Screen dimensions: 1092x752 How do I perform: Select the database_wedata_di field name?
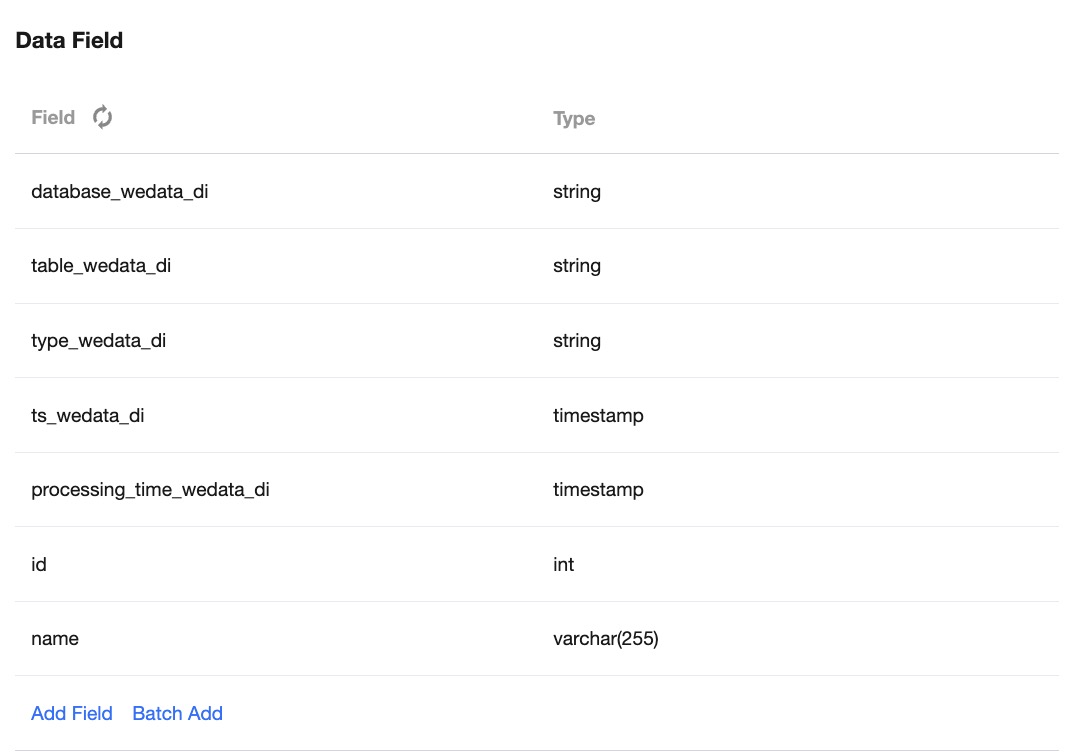point(120,191)
